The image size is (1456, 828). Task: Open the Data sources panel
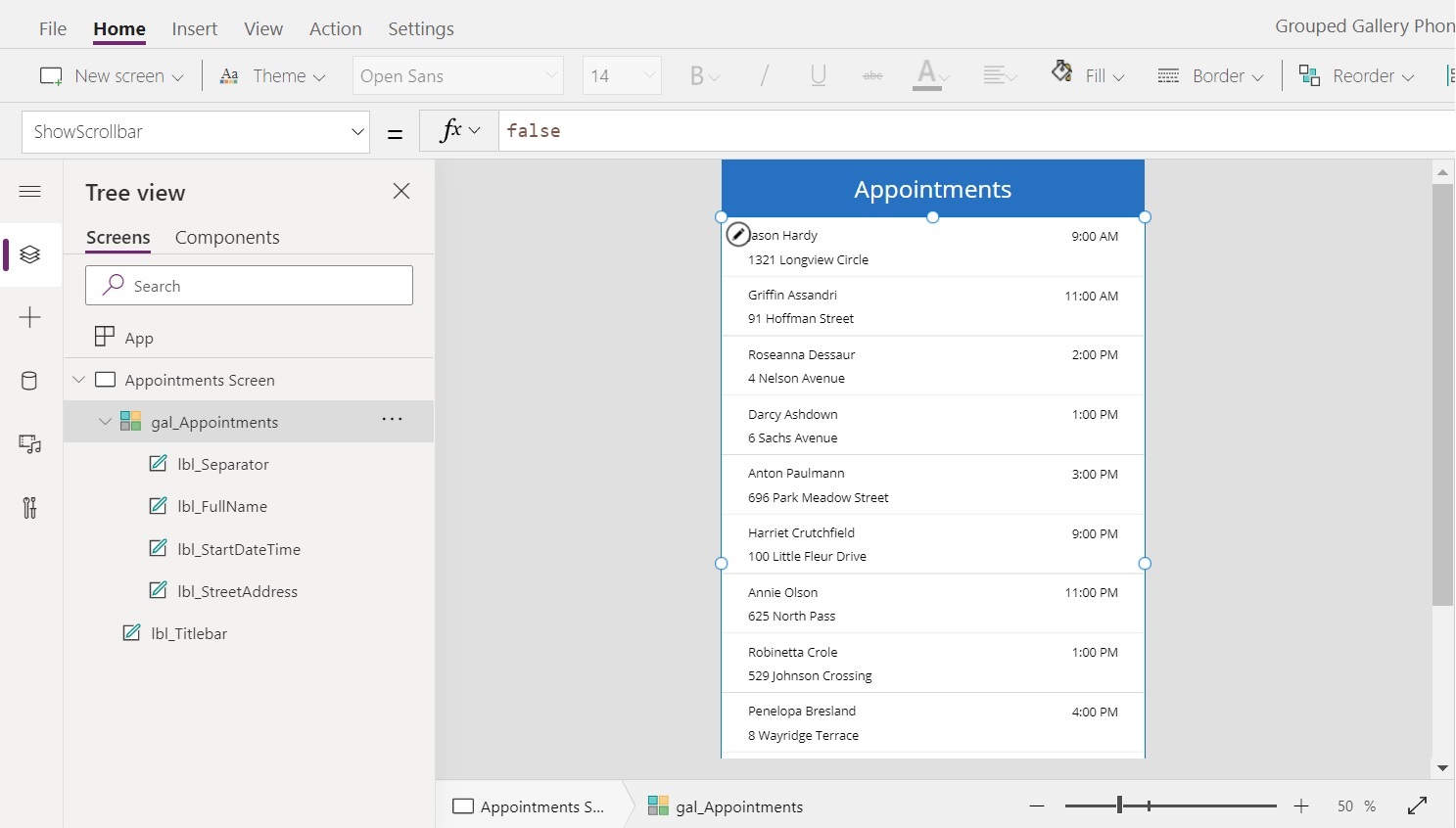pyautogui.click(x=30, y=381)
